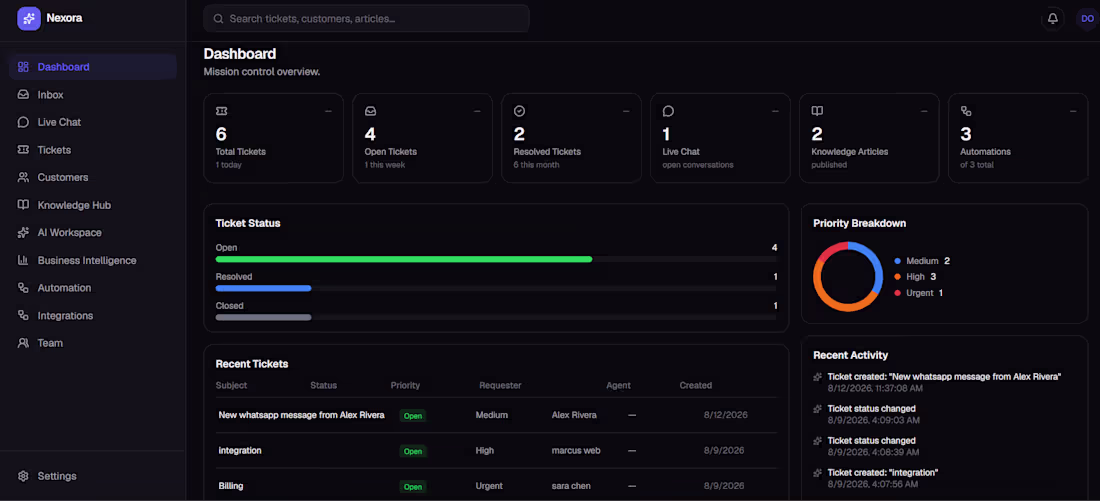Open Team in sidebar
This screenshot has height=501, width=1100.
[93, 343]
